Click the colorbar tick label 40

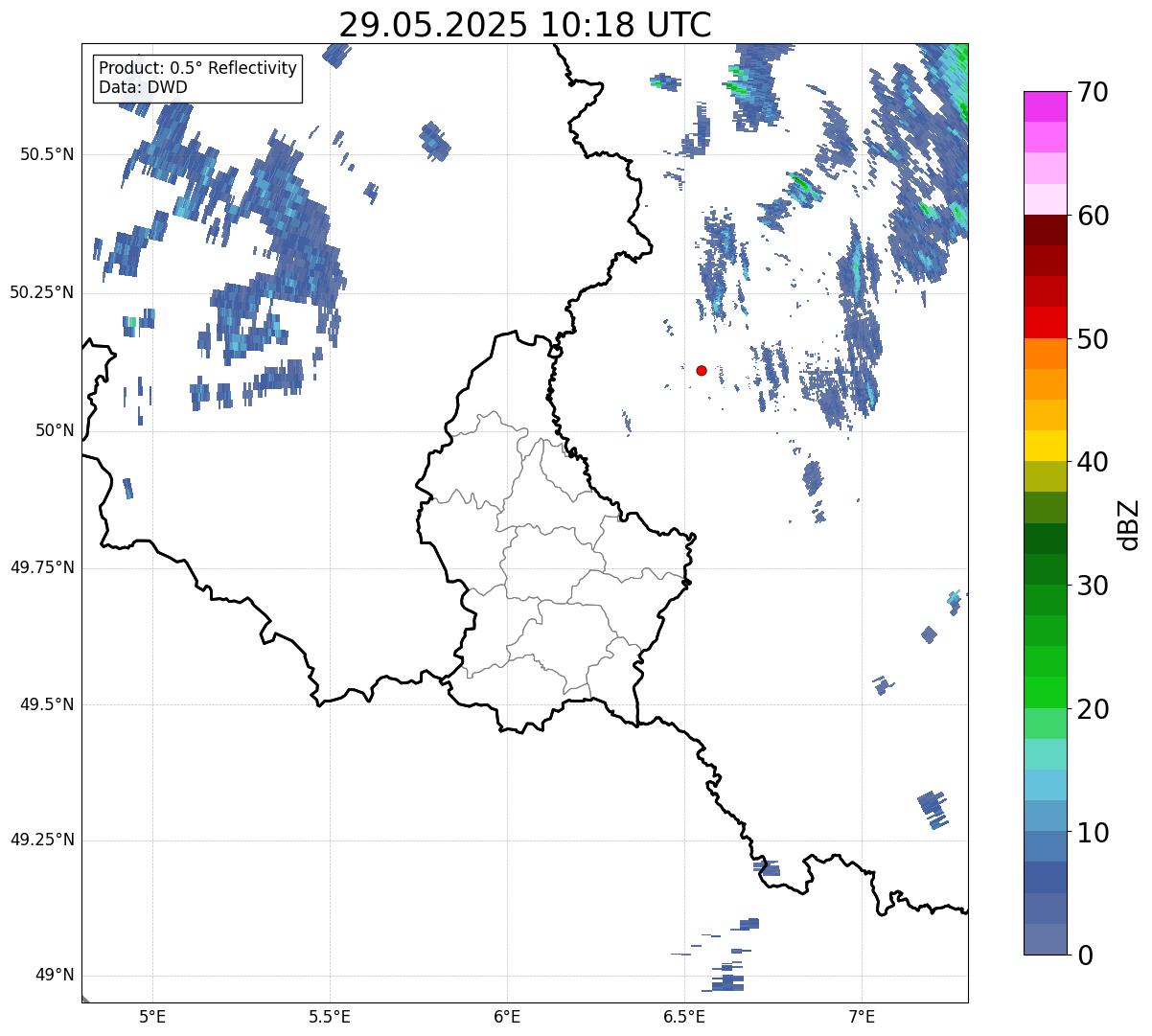point(1094,463)
